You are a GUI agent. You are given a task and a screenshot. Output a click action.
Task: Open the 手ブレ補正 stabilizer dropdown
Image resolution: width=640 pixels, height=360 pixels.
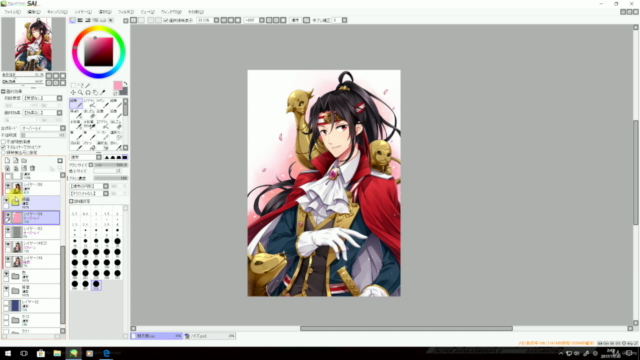tap(344, 20)
